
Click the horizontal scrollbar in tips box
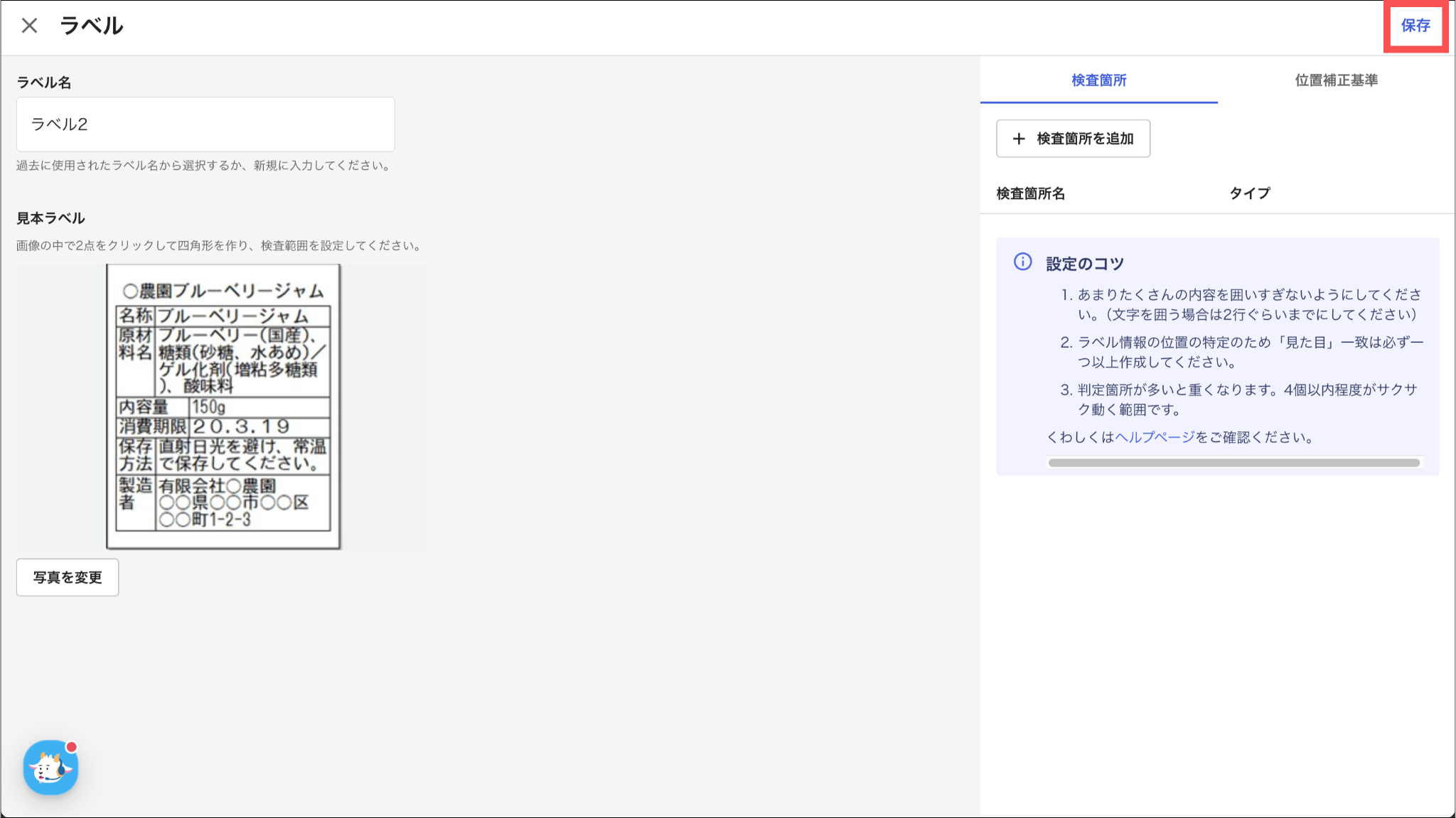[1233, 463]
